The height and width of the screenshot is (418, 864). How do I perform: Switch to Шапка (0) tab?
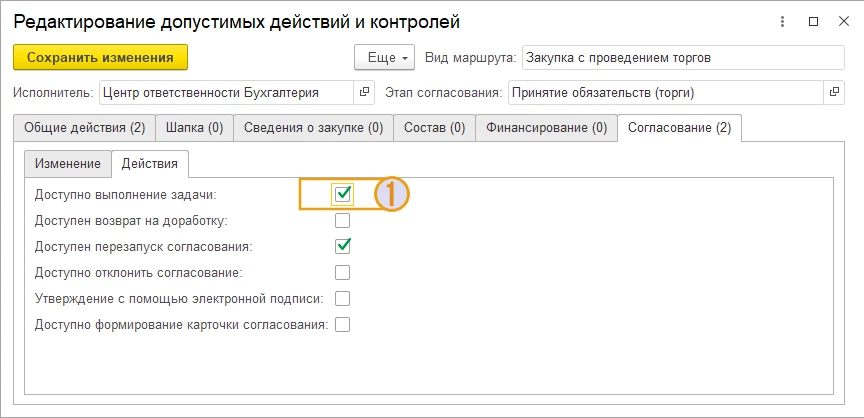pyautogui.click(x=195, y=128)
